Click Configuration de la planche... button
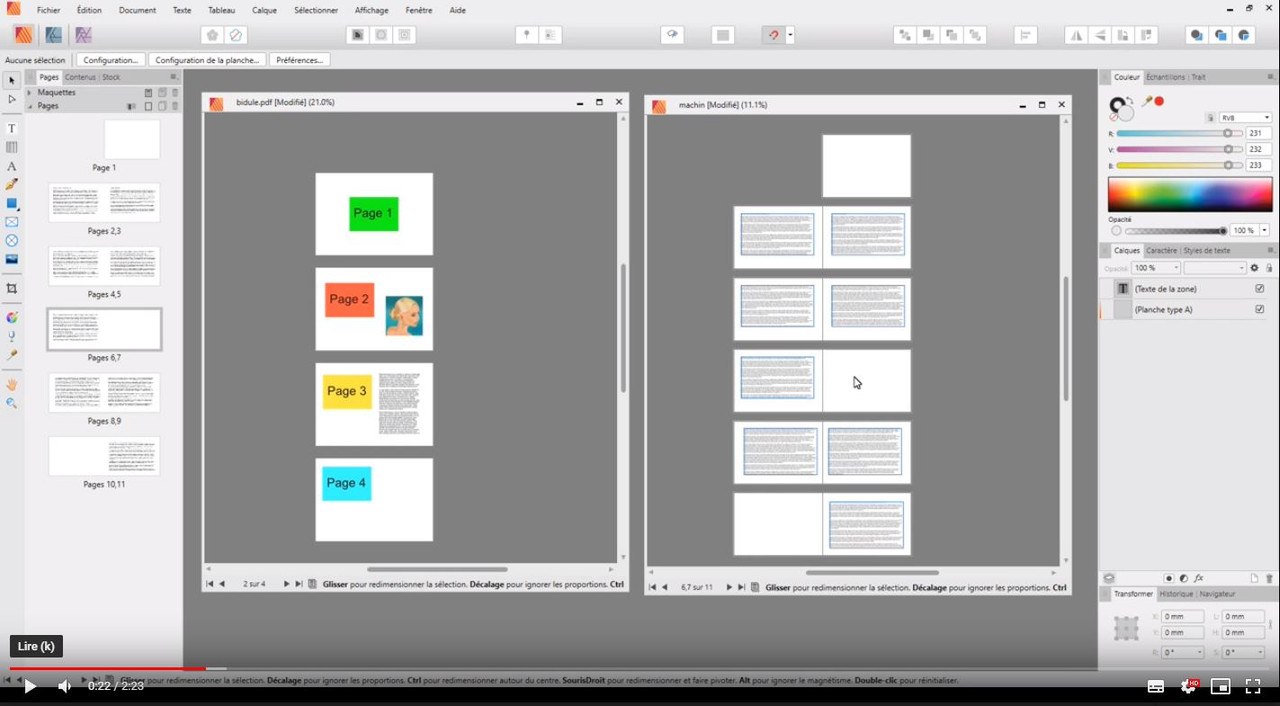The image size is (1280, 706). point(207,60)
